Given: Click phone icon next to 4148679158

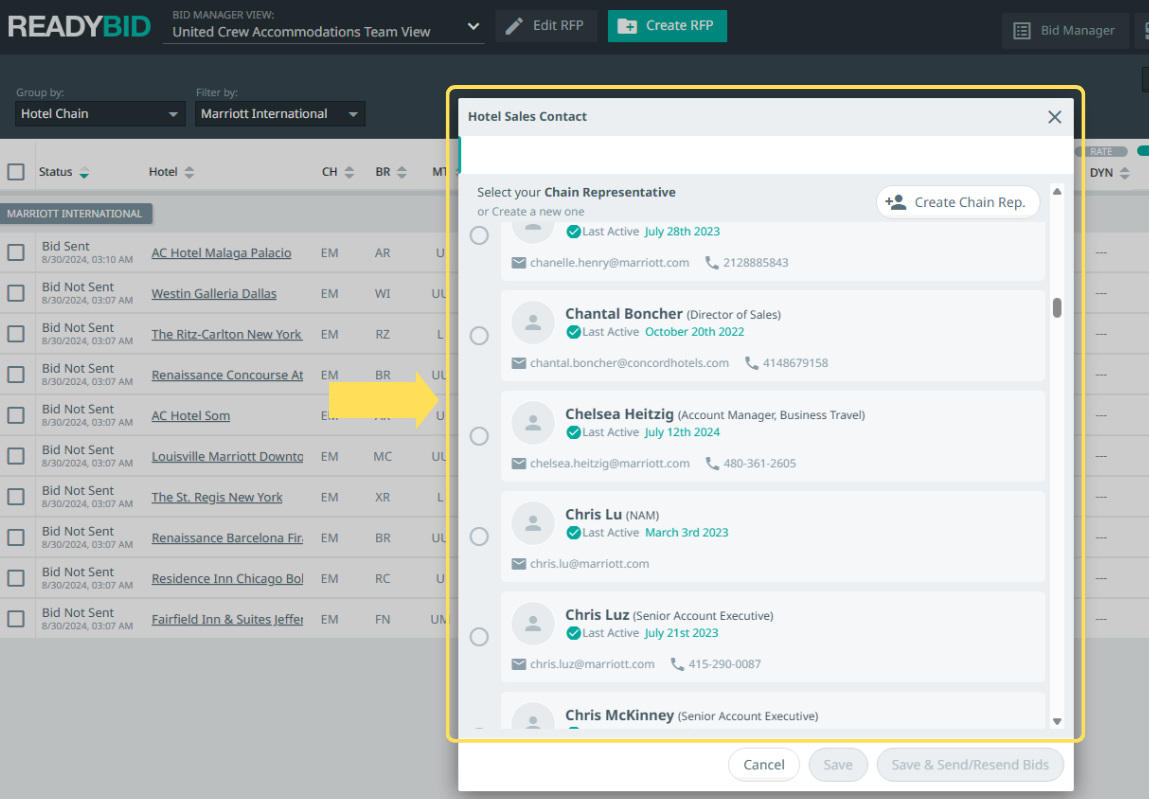Looking at the screenshot, I should pyautogui.click(x=751, y=363).
